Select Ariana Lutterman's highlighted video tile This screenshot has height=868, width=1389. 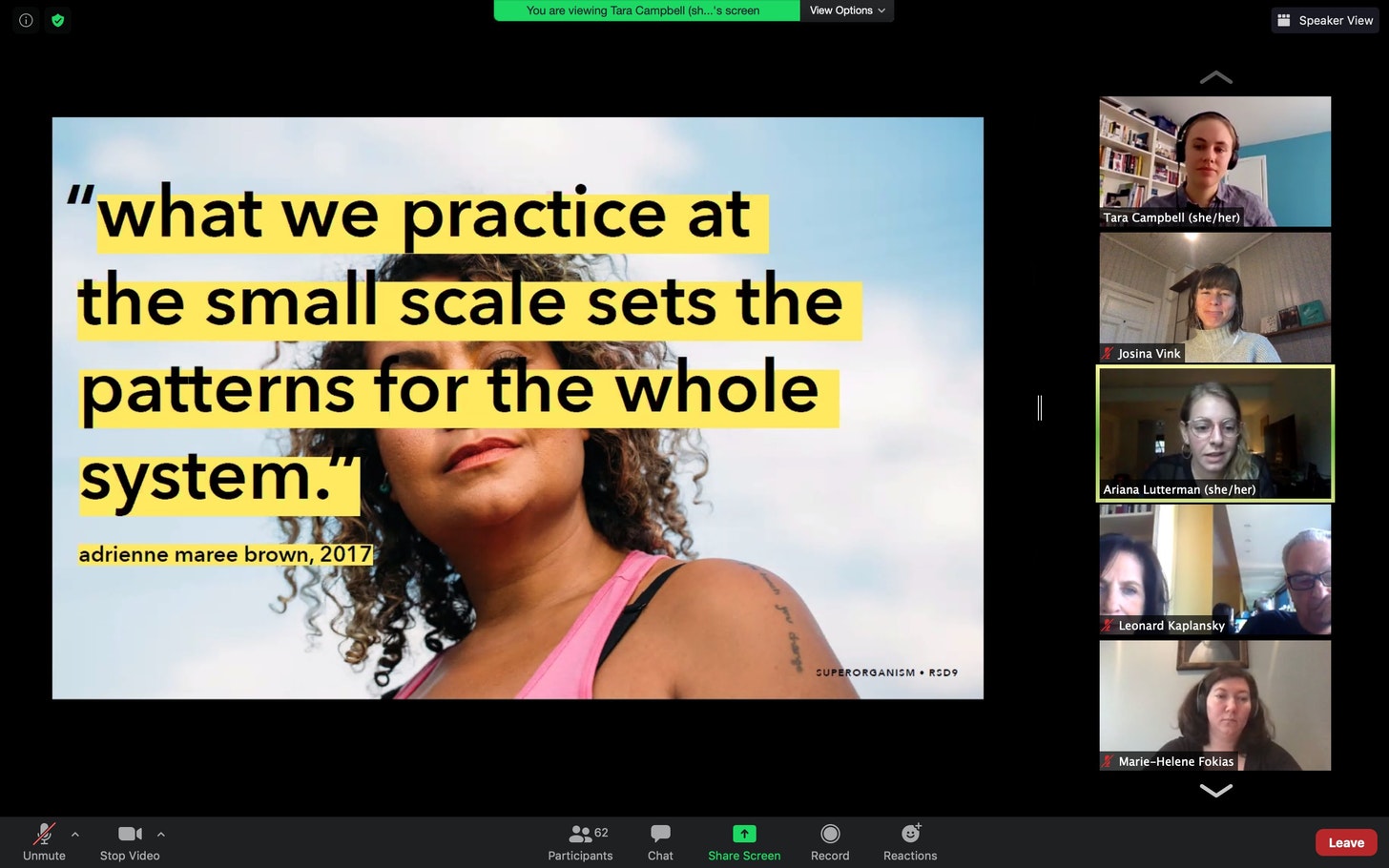[1214, 433]
